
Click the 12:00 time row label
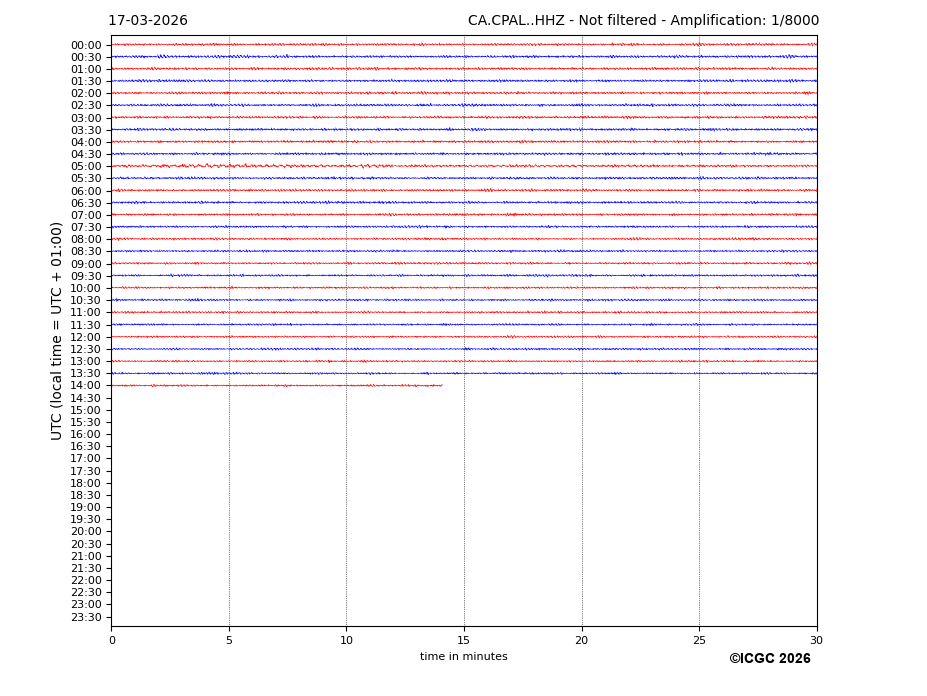click(86, 337)
